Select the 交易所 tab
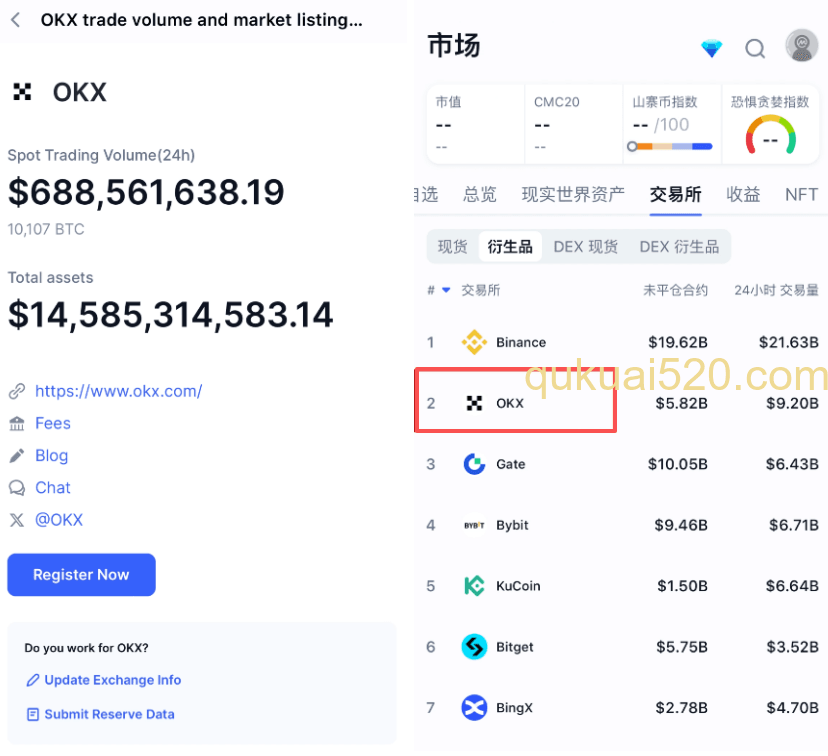Viewport: 828px width, 756px height. click(675, 194)
